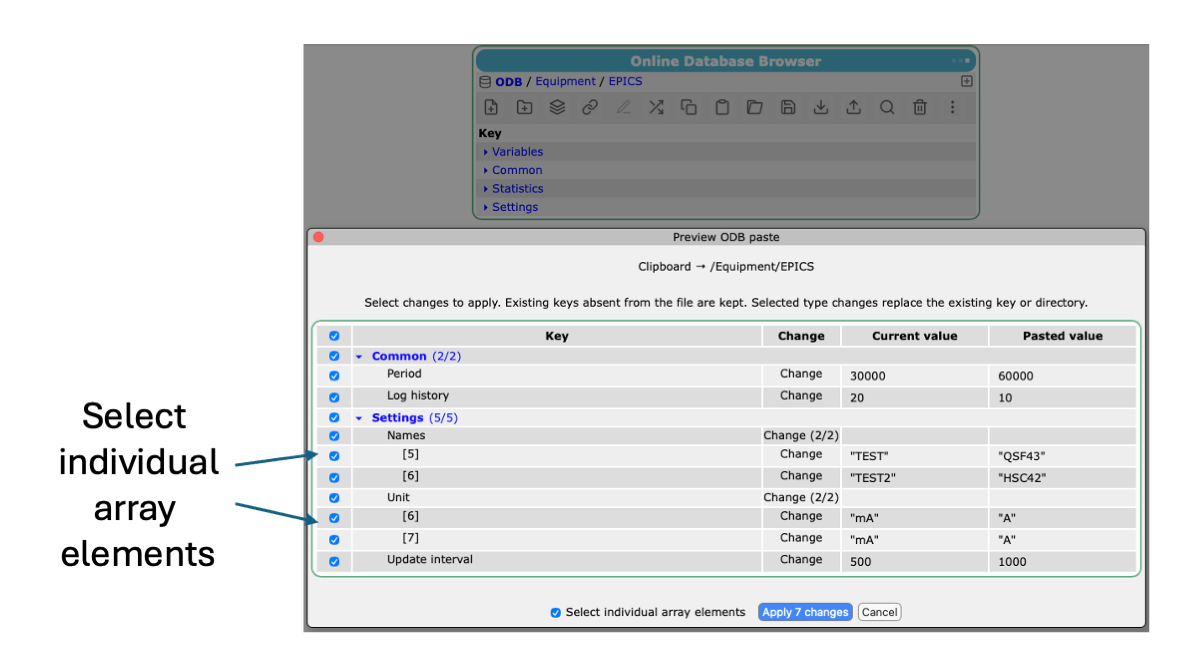Uncheck the checkbox for the "TEST2" to "HSC42" row

tap(334, 478)
